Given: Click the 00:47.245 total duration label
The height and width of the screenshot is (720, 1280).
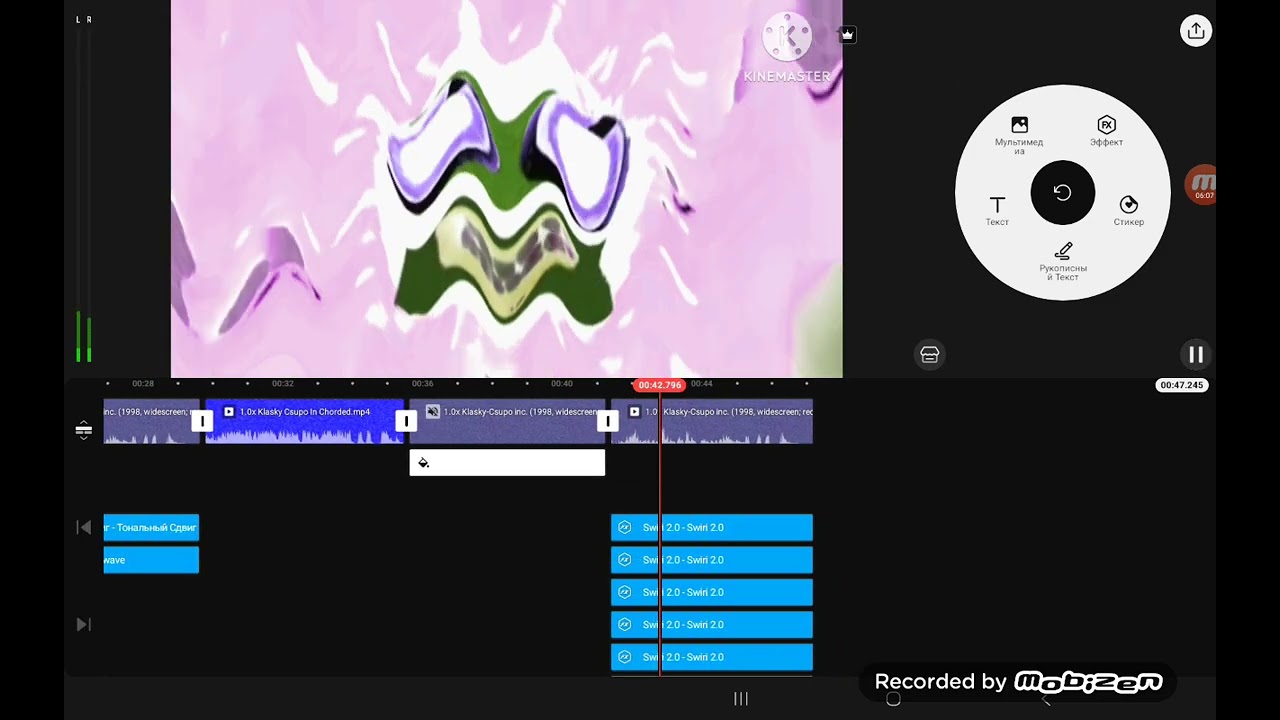Looking at the screenshot, I should click(x=1181, y=385).
